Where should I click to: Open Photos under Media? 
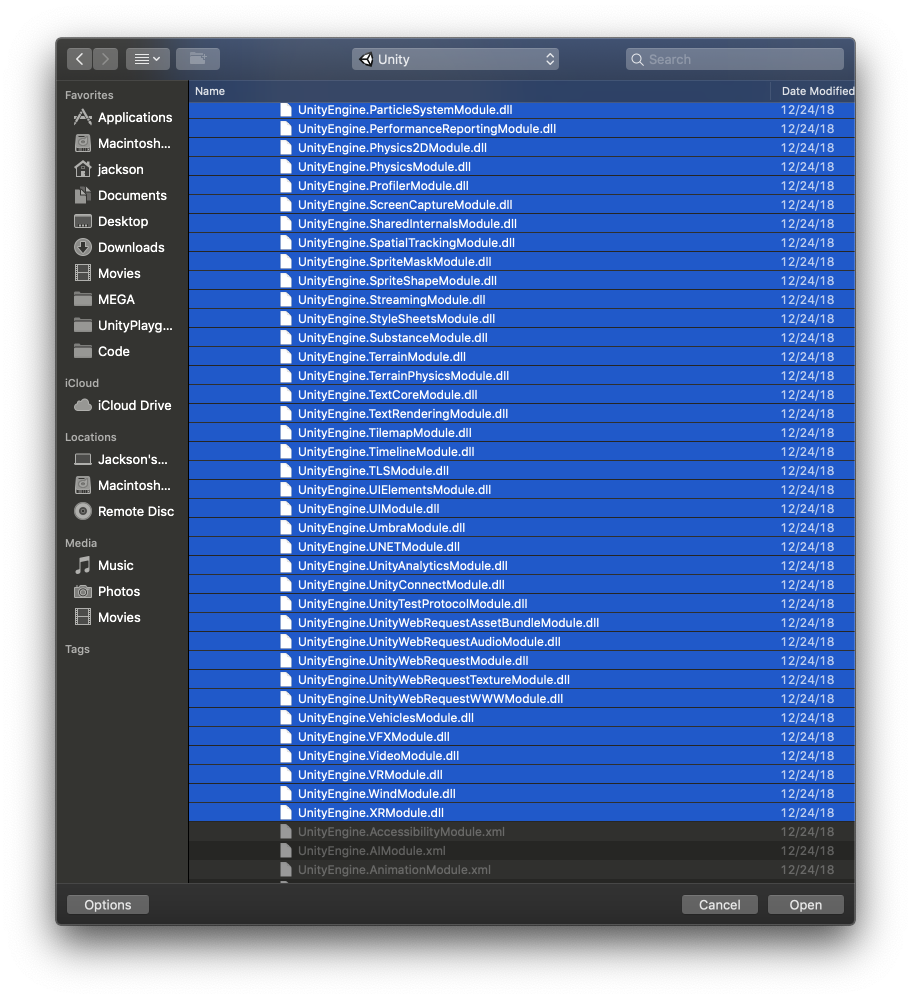coord(123,592)
